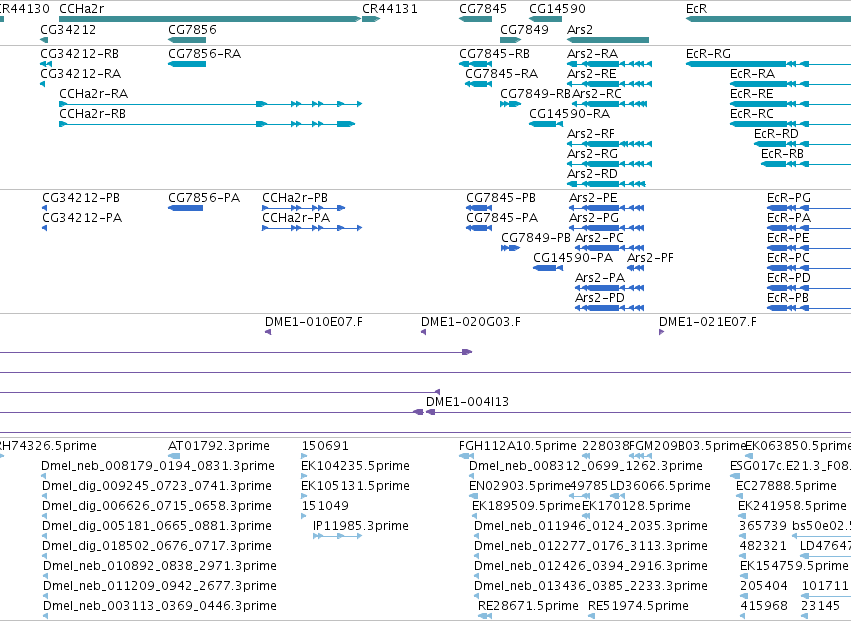The width and height of the screenshot is (851, 621).
Task: Click BAC end DME1-021E07.F
Action: [x=662, y=332]
